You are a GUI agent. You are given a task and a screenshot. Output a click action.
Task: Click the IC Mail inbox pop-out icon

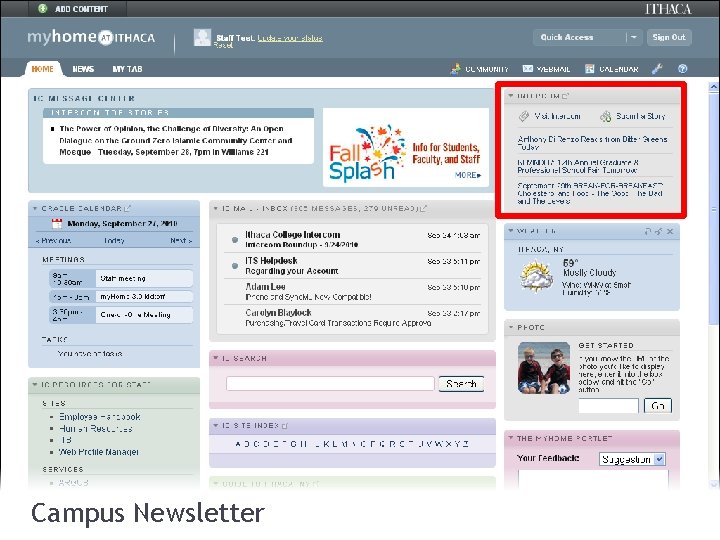coord(424,208)
